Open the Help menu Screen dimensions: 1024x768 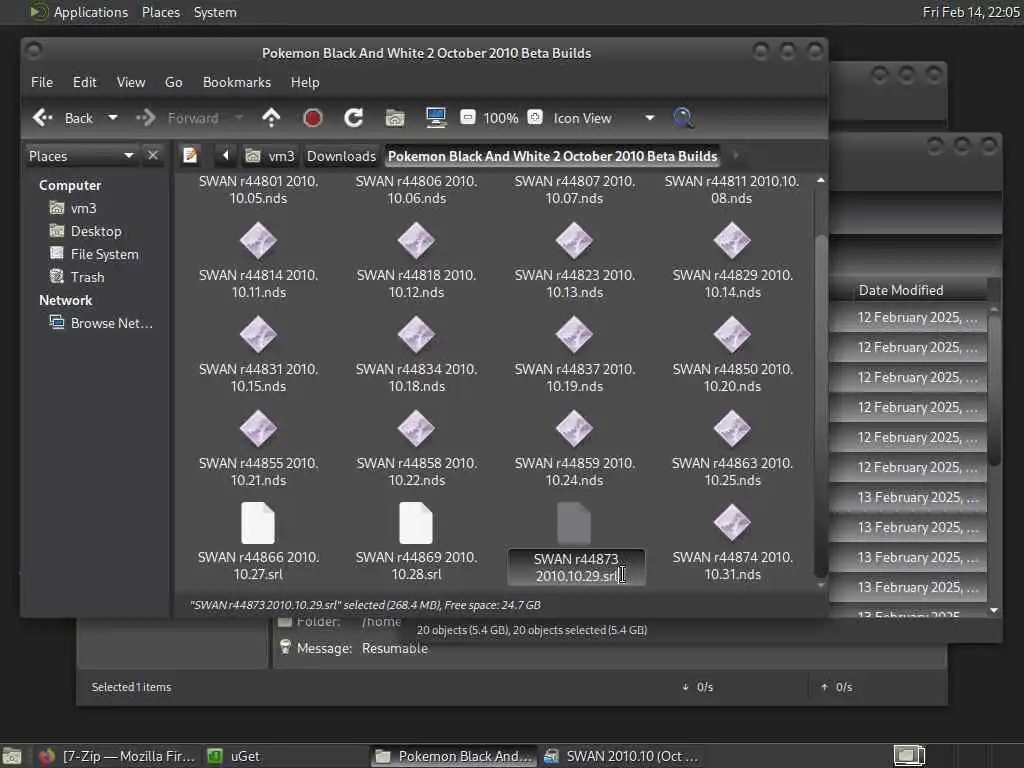[305, 82]
